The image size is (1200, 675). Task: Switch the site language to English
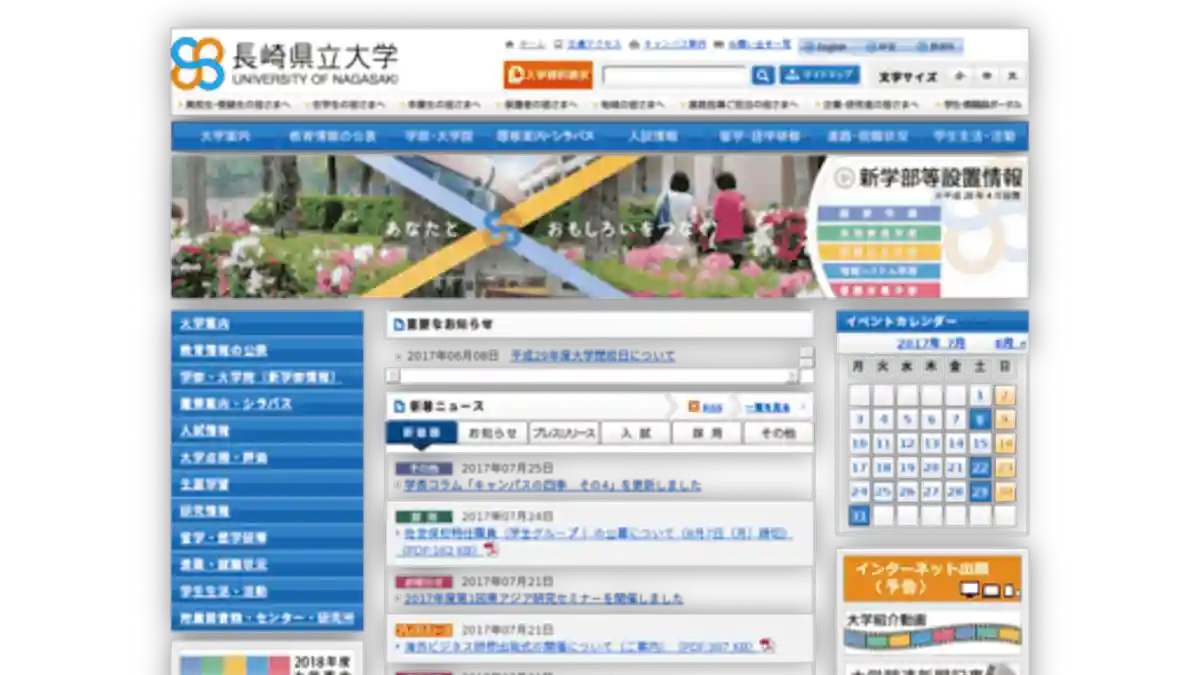click(831, 46)
